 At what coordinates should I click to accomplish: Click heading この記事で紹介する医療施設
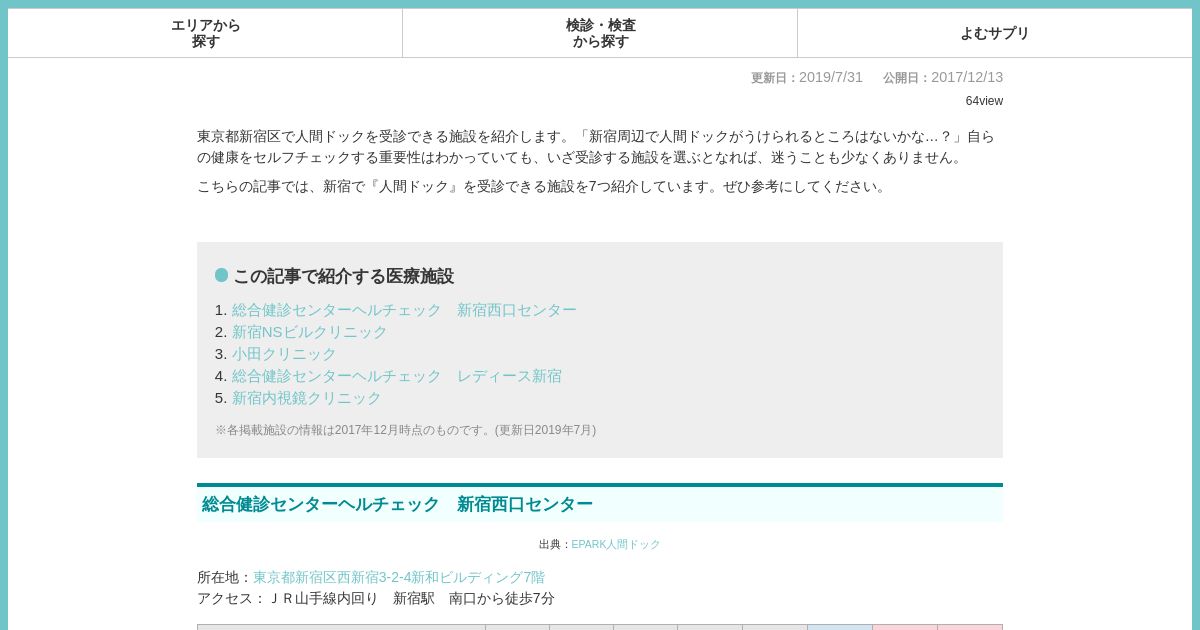pyautogui.click(x=343, y=276)
